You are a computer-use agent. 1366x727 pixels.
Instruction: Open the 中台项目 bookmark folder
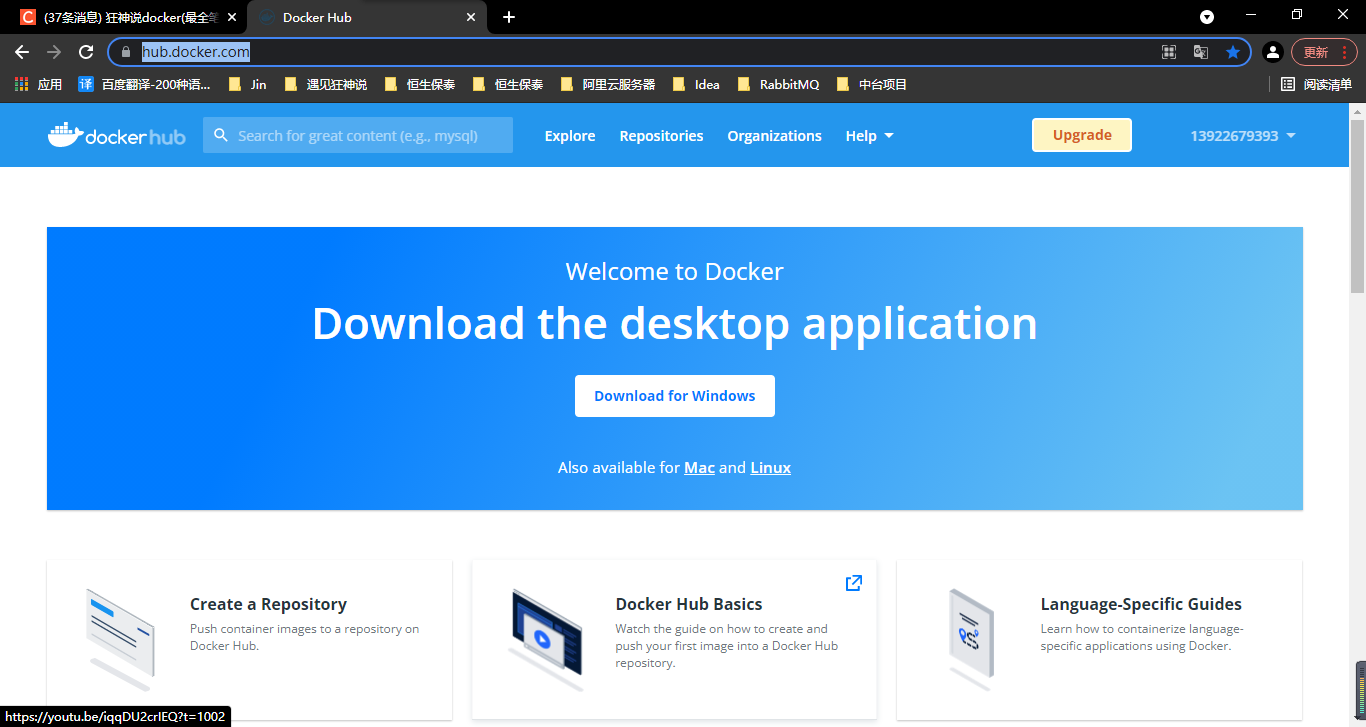[x=871, y=85]
